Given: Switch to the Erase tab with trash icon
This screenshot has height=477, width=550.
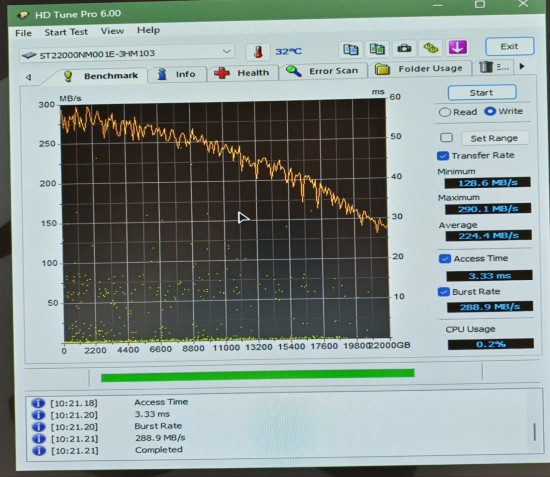Looking at the screenshot, I should (494, 67).
